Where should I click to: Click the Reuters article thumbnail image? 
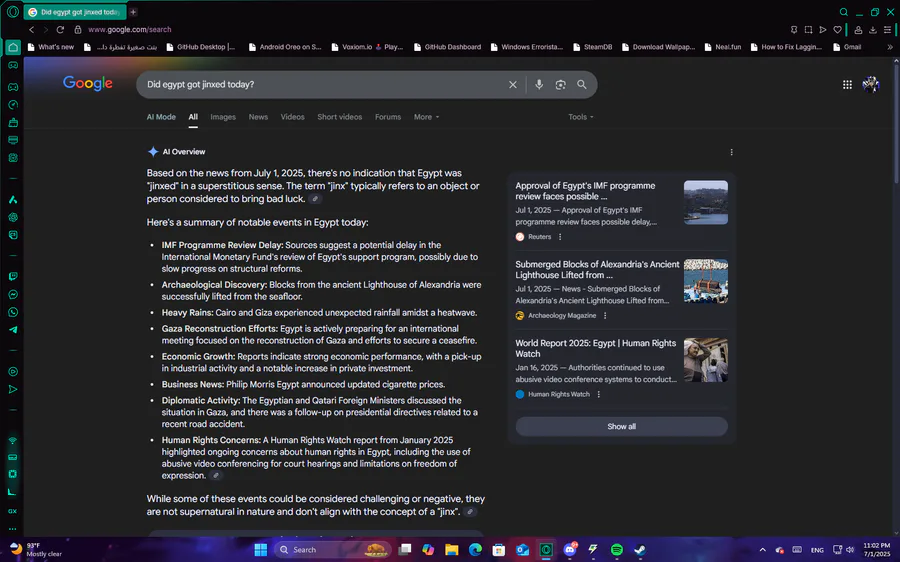pos(705,202)
